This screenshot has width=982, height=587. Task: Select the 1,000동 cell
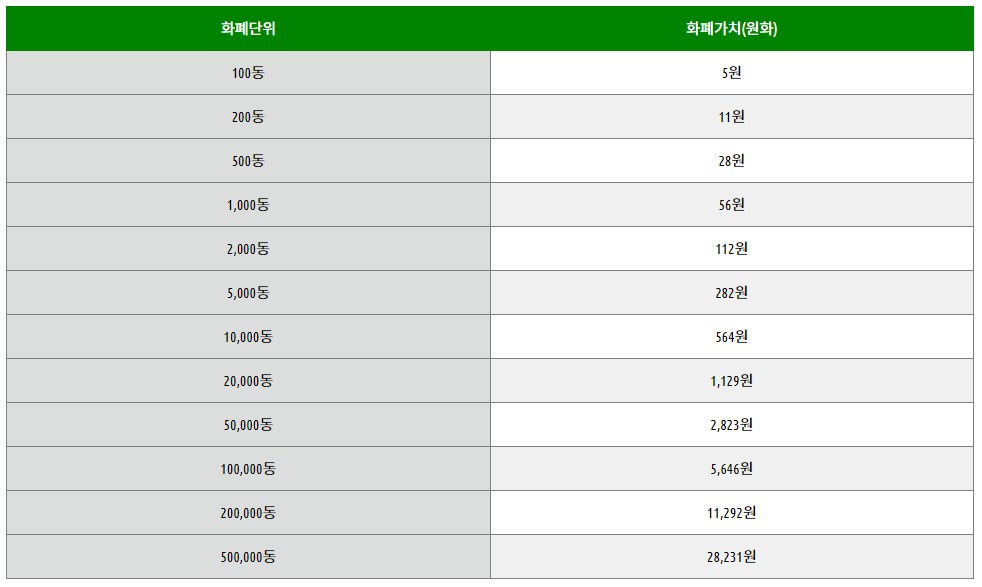click(x=248, y=205)
